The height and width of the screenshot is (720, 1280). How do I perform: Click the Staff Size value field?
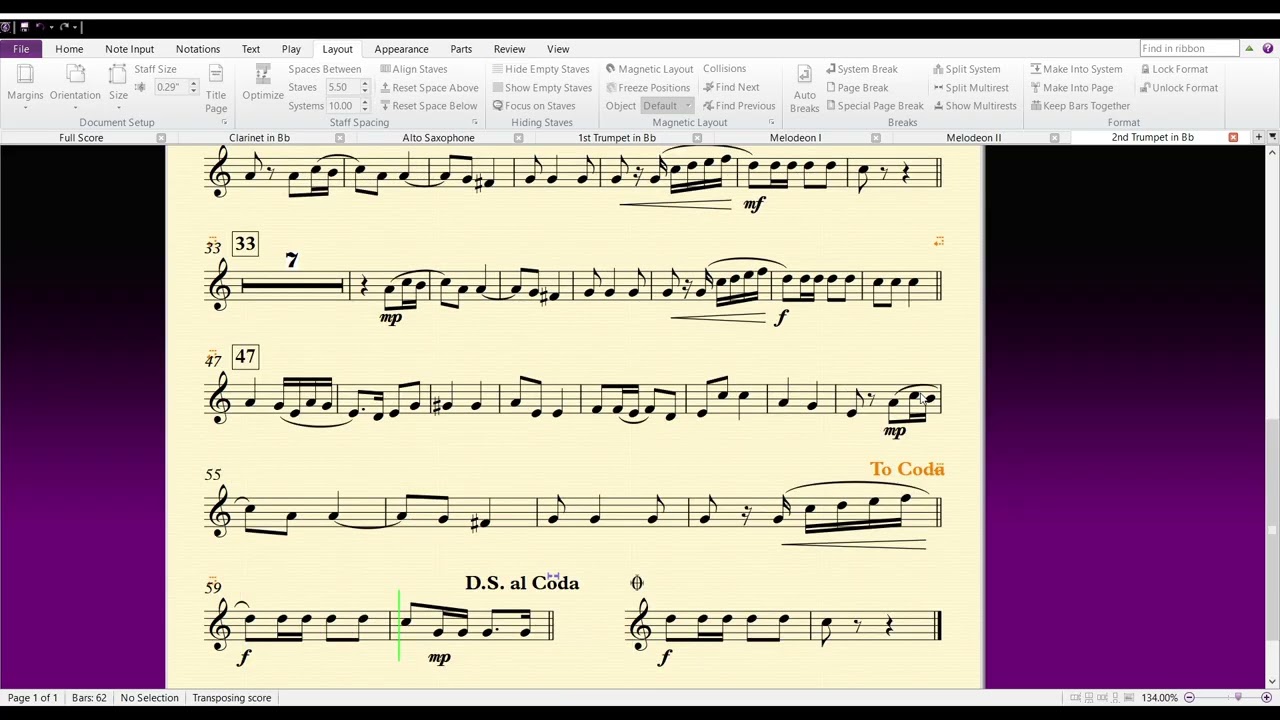click(170, 88)
